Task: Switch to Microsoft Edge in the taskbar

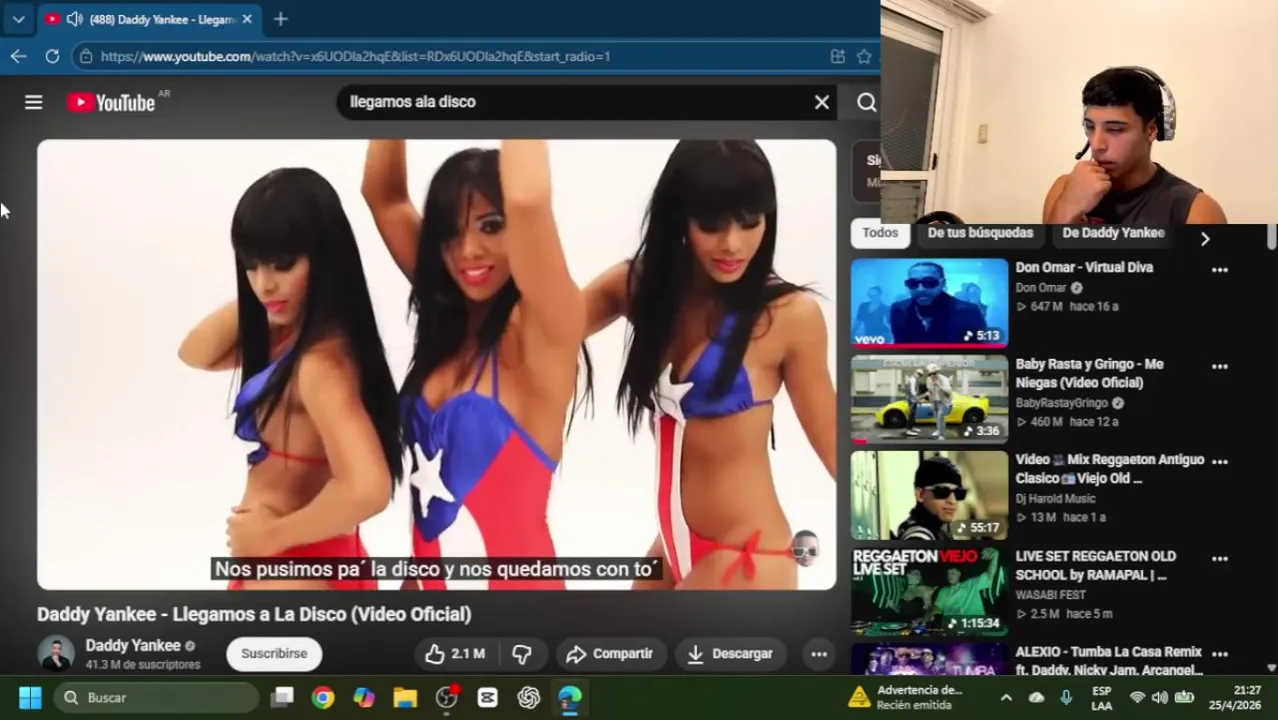Action: click(570, 697)
